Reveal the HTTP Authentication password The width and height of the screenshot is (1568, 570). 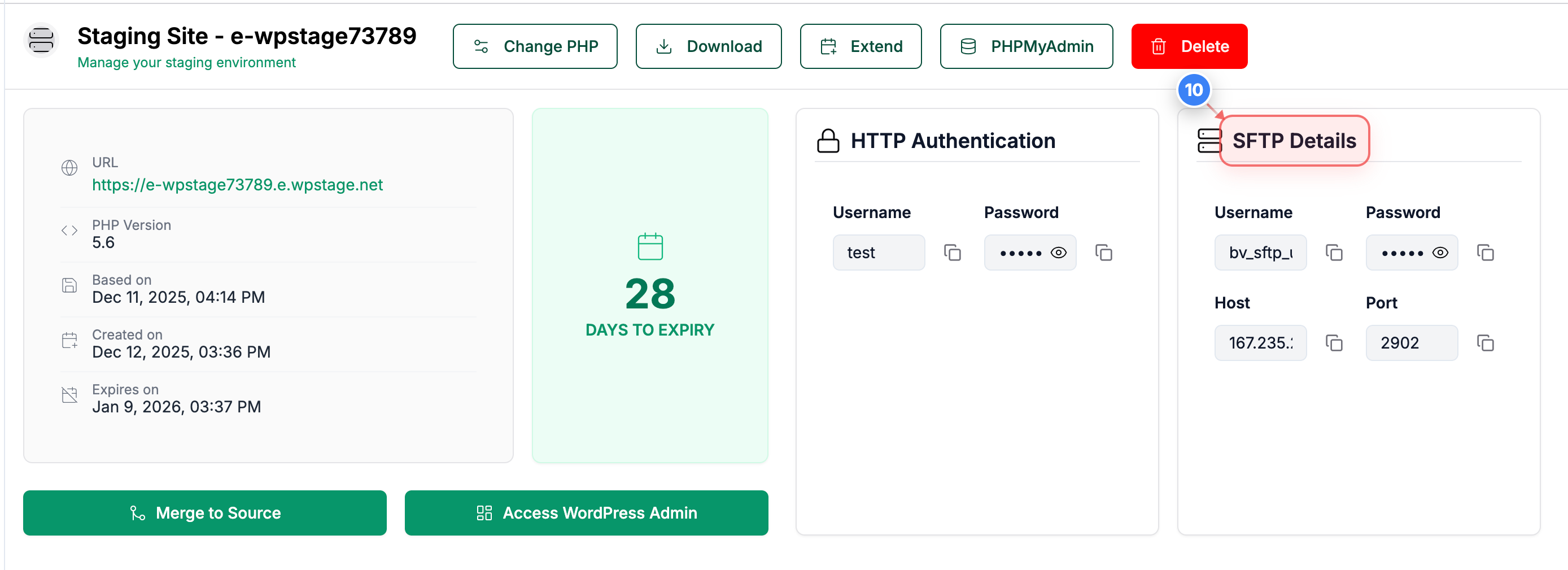(1059, 252)
